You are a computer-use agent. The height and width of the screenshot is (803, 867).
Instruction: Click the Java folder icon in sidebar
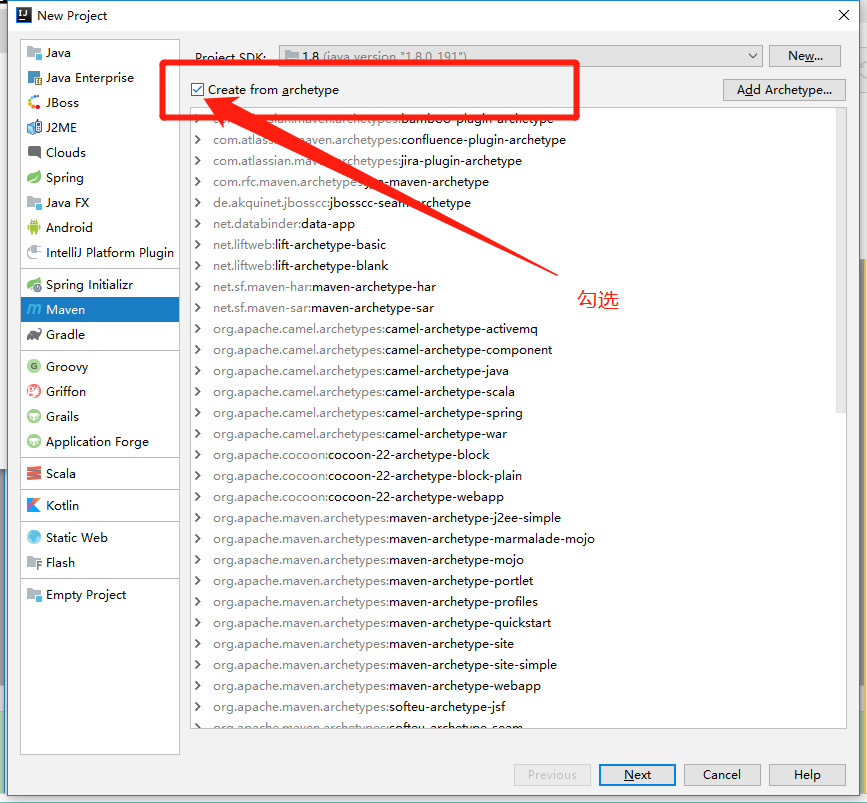pos(34,53)
